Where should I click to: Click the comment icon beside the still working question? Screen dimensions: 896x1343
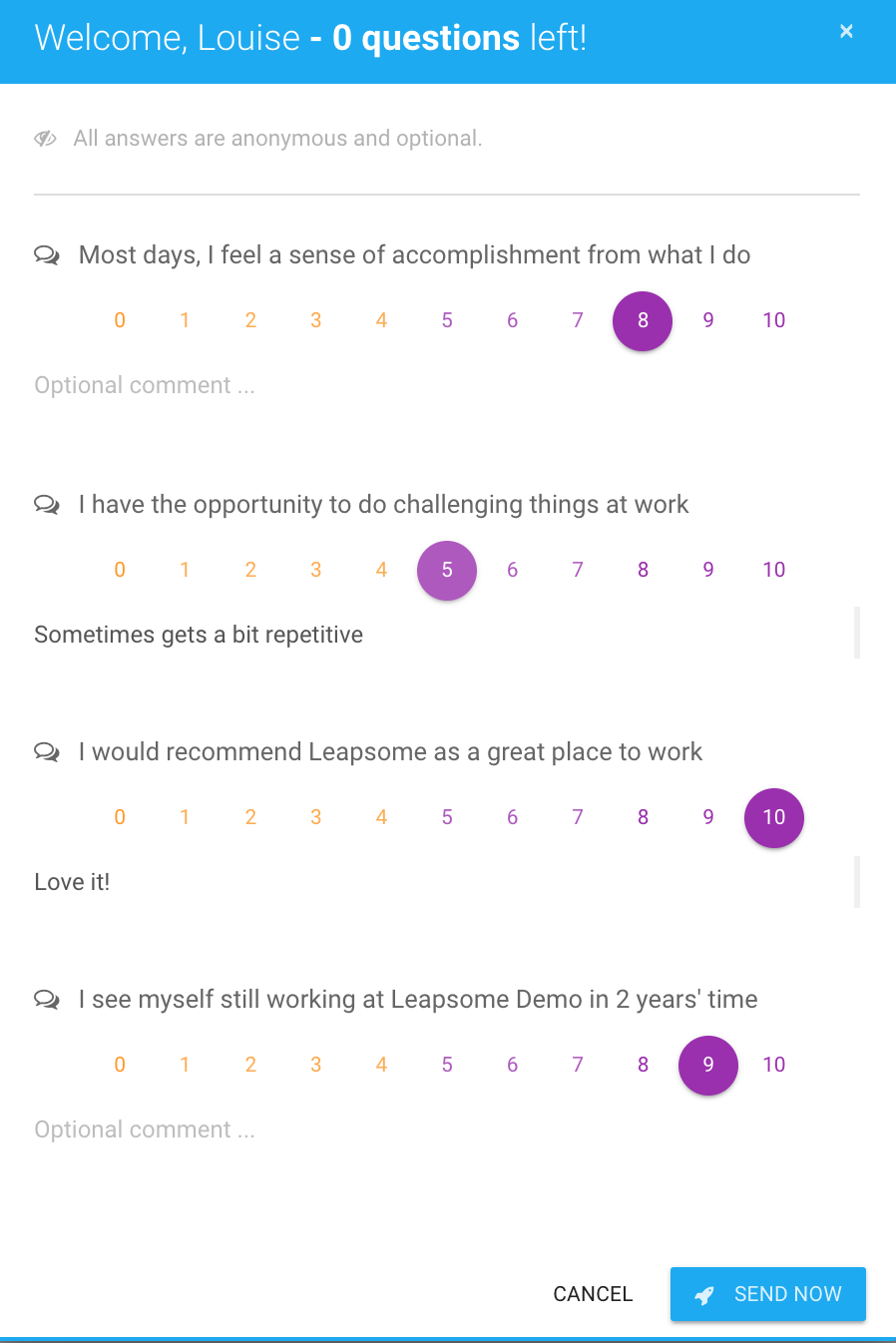click(x=47, y=1000)
